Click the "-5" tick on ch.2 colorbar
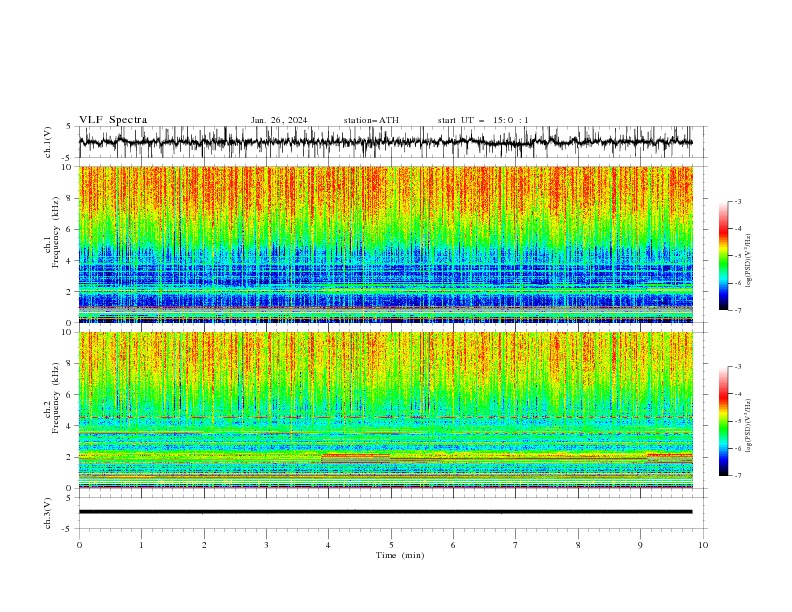792x612 pixels. click(737, 421)
